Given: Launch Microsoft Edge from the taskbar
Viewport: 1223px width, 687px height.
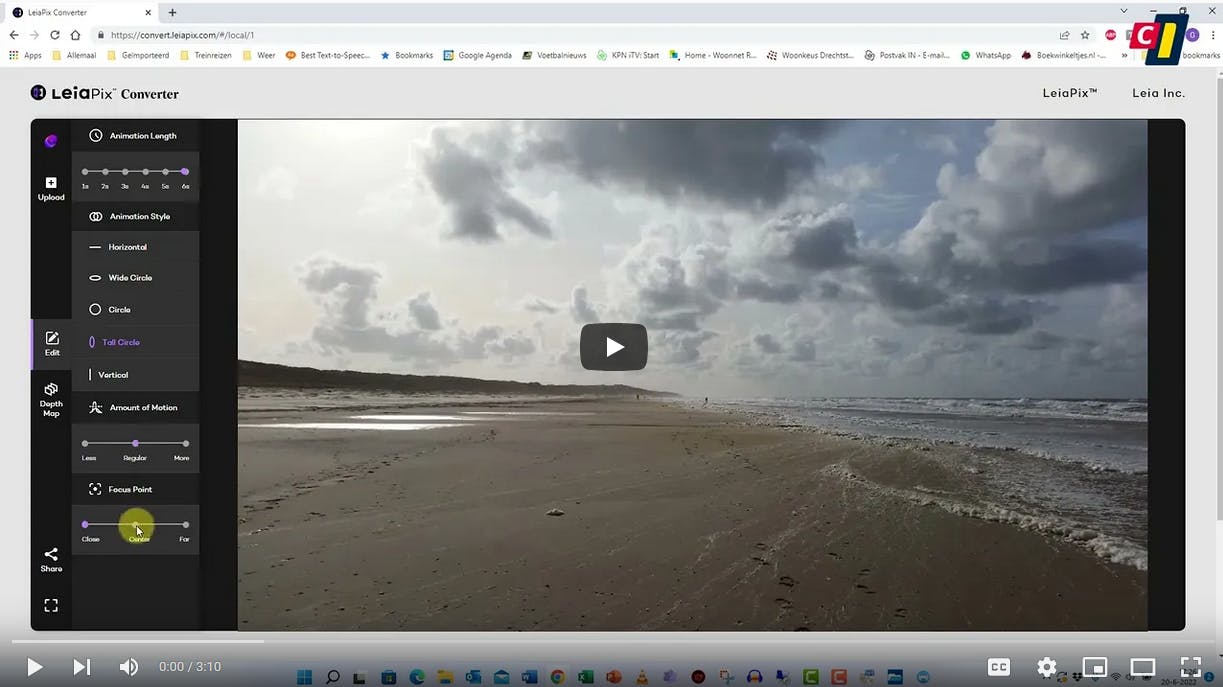Looking at the screenshot, I should [x=417, y=677].
